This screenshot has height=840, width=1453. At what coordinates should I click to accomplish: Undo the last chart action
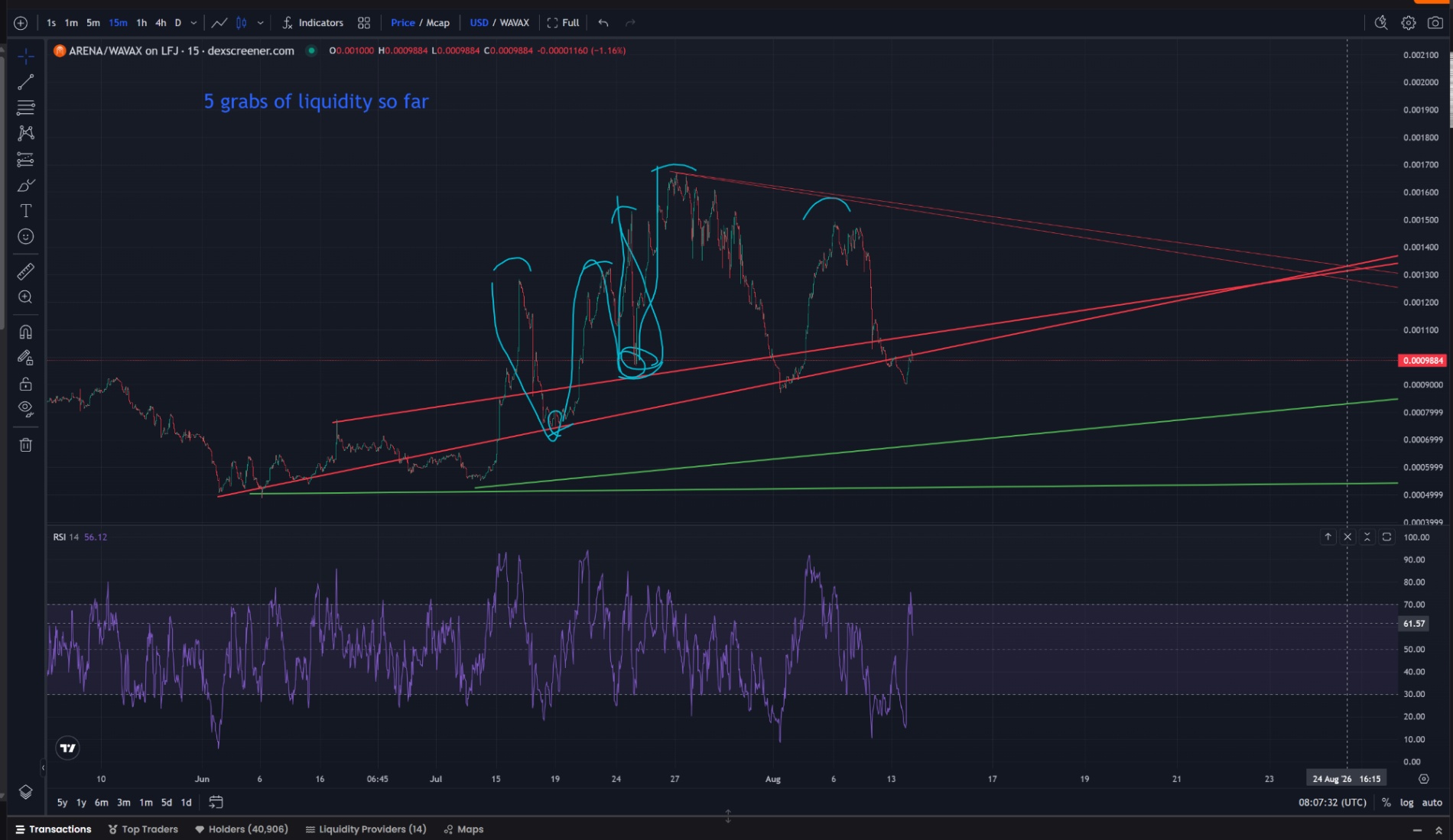603,23
